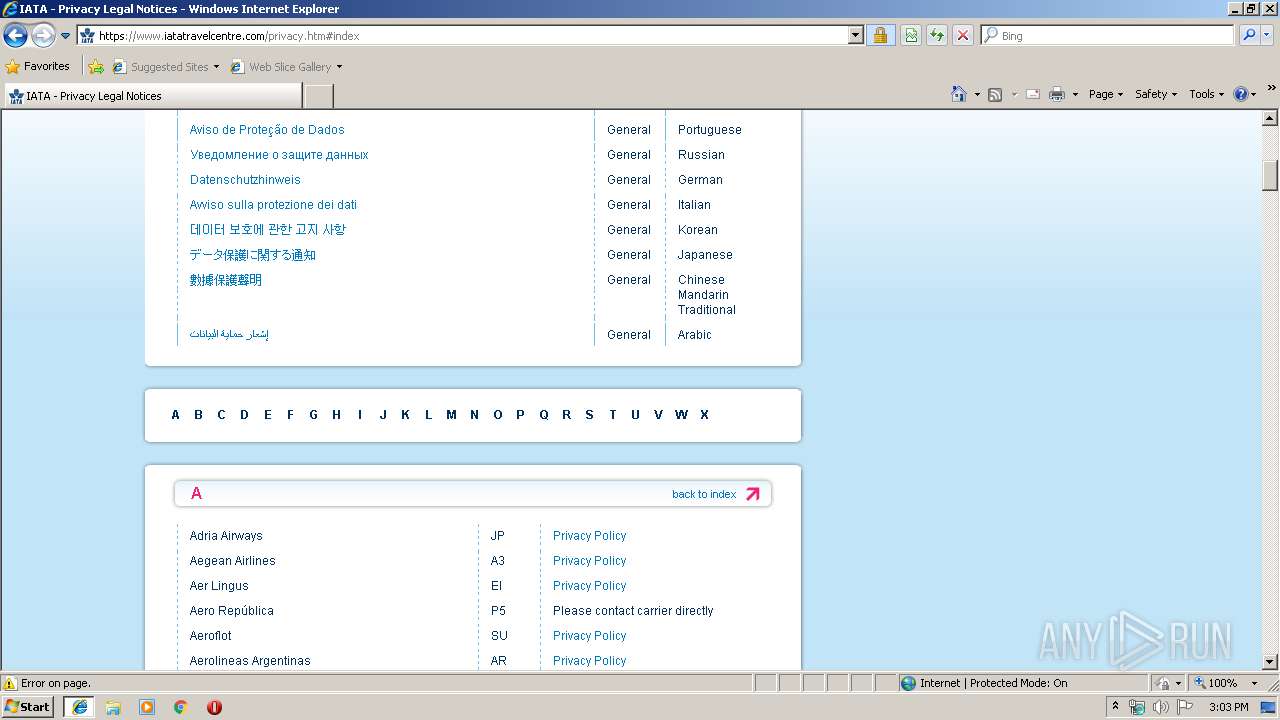Click the browser Back arrow button
This screenshot has height=720, width=1280.
tap(15, 36)
